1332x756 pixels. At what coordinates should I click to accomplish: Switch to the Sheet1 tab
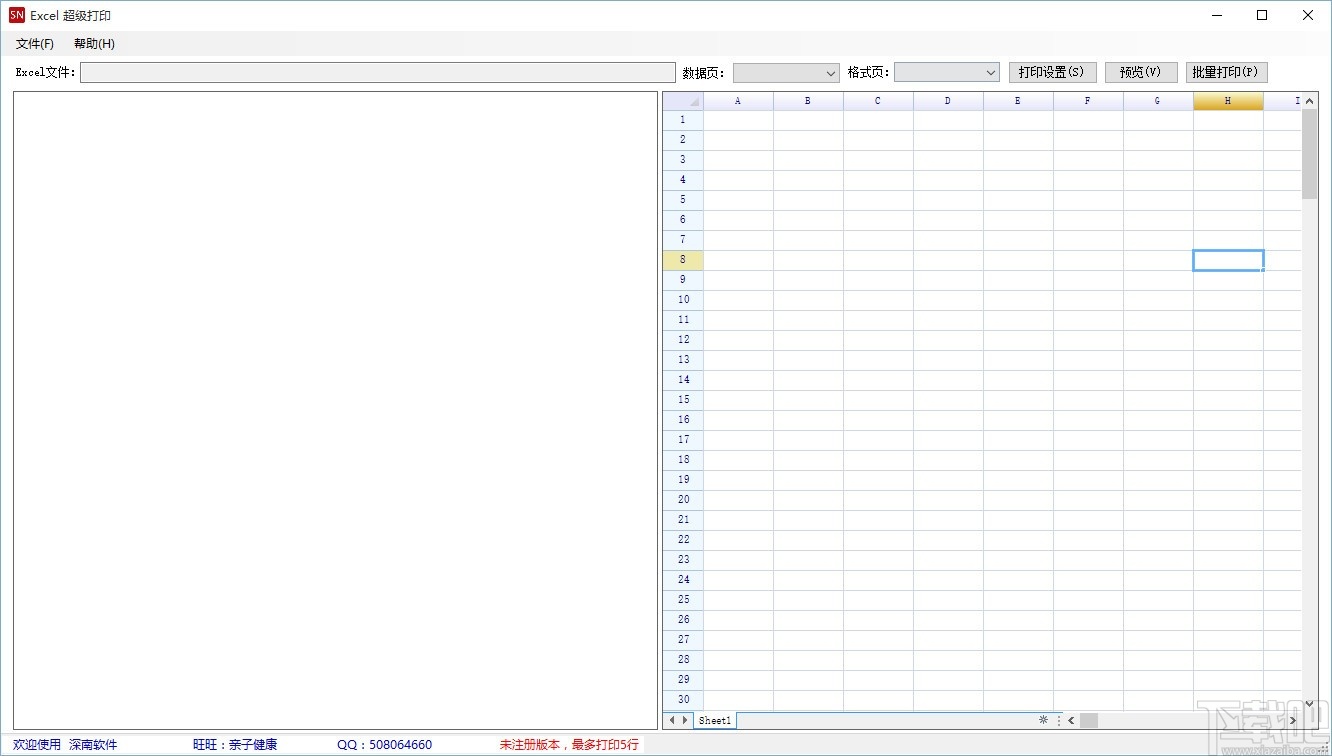click(x=715, y=720)
